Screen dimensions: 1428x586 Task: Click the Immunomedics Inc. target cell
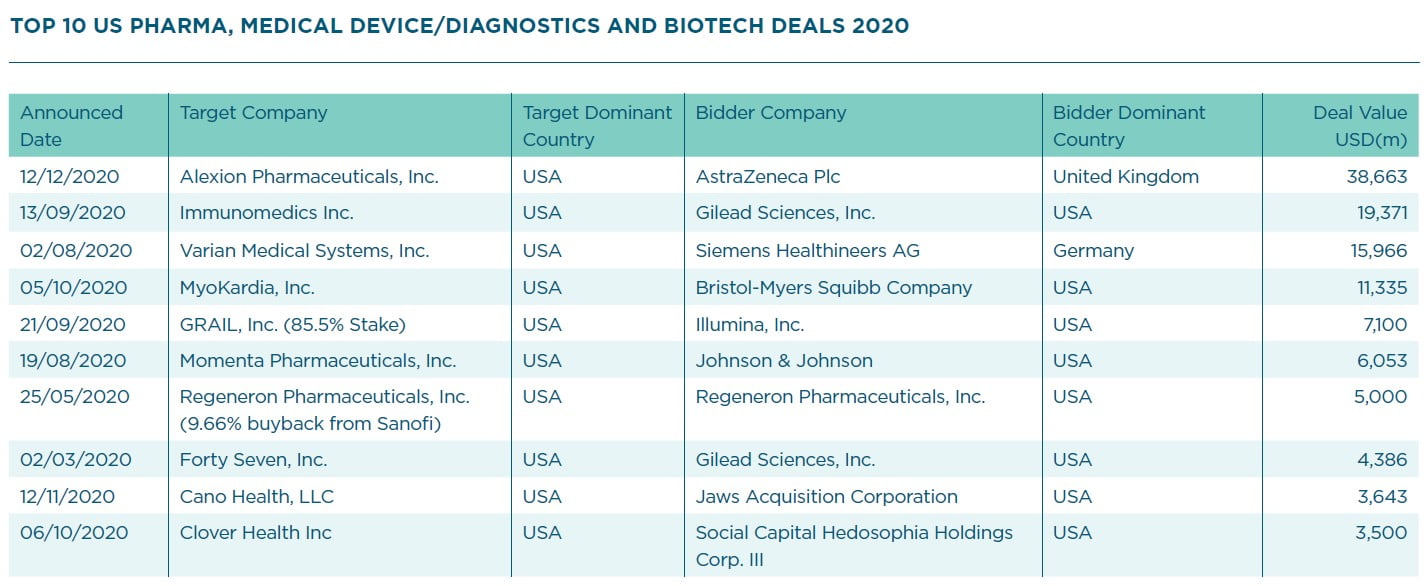pos(266,213)
